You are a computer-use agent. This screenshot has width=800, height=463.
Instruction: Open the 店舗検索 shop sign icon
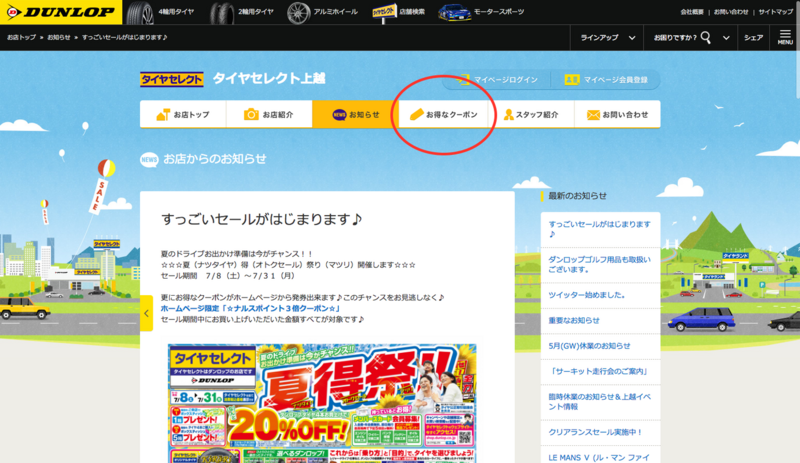point(384,12)
